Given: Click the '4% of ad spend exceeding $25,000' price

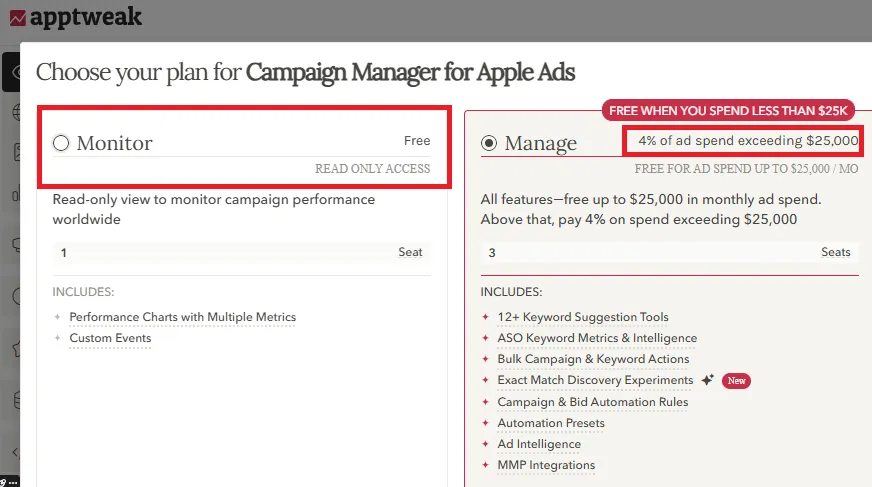Looking at the screenshot, I should pos(748,141).
